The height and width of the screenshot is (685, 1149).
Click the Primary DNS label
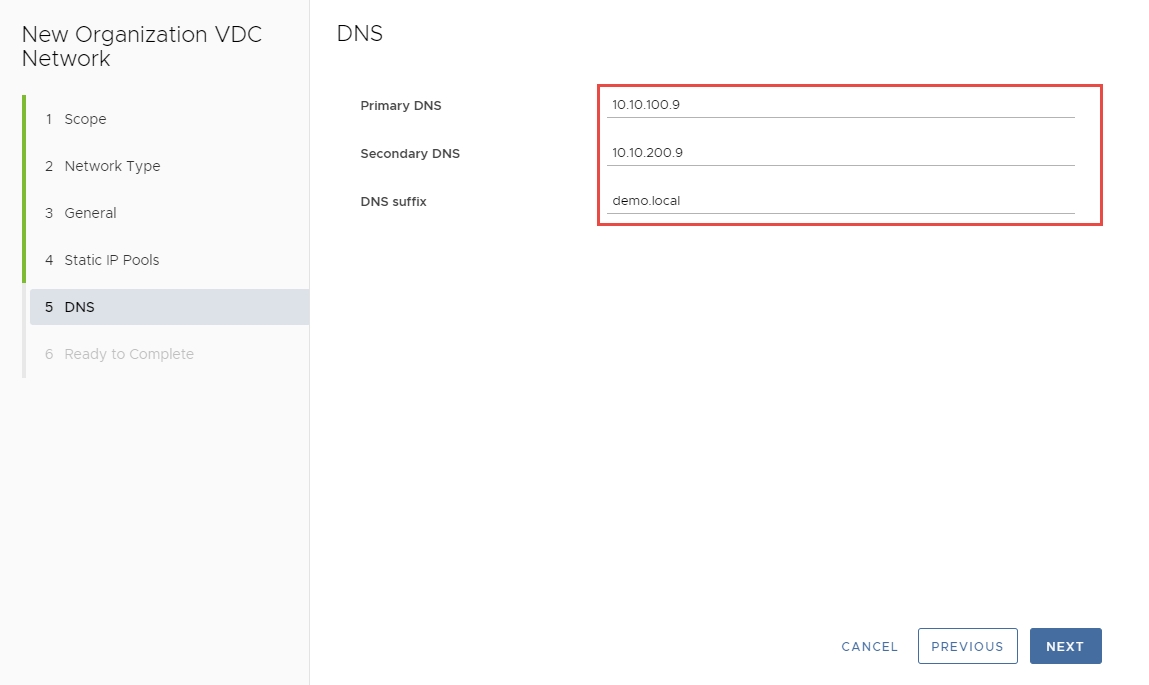pyautogui.click(x=401, y=106)
